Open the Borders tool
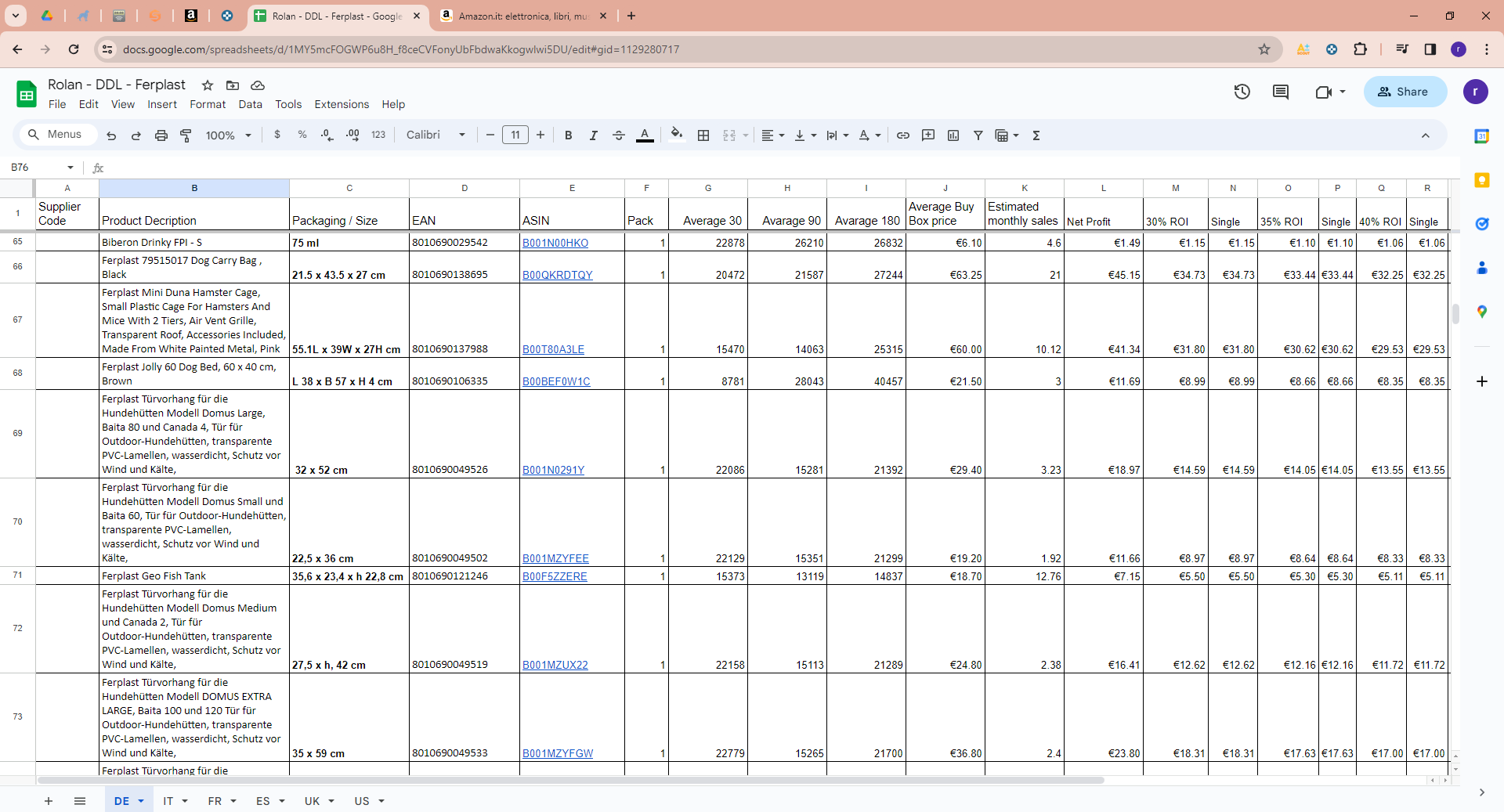Screen dimensions: 1504x812 pos(703,135)
